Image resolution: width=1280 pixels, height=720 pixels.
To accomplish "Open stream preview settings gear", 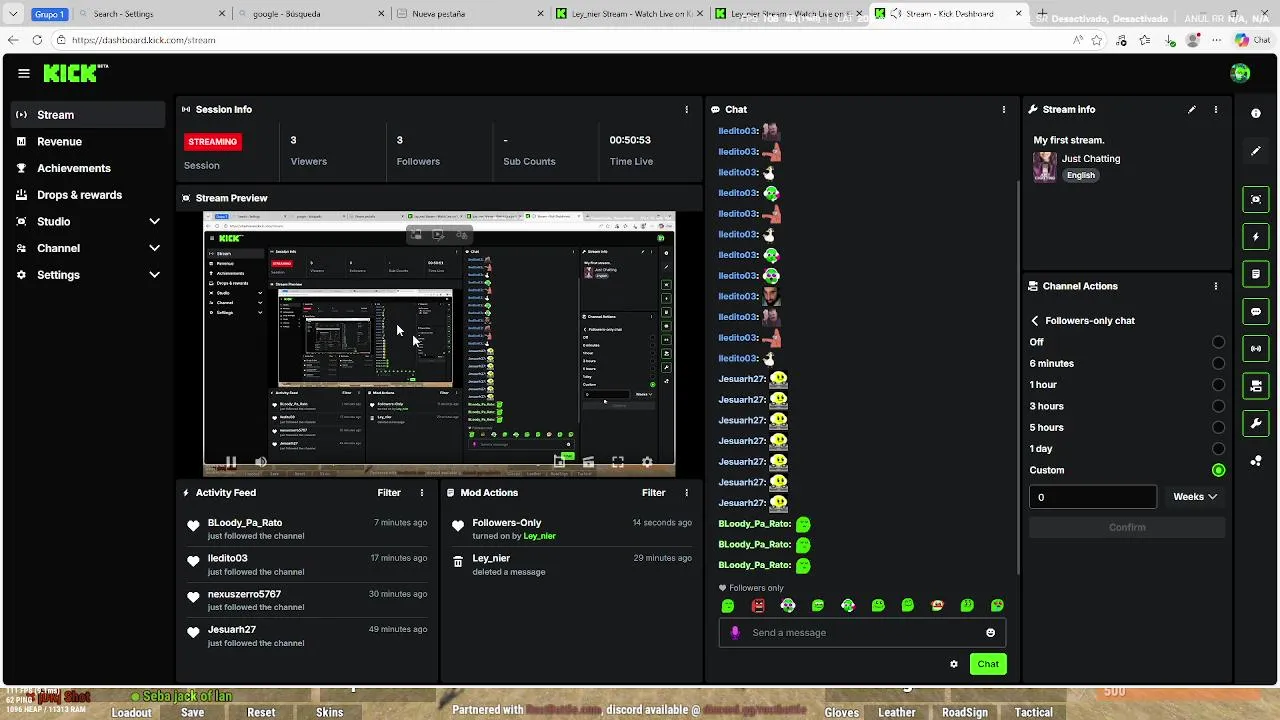I will click(647, 462).
